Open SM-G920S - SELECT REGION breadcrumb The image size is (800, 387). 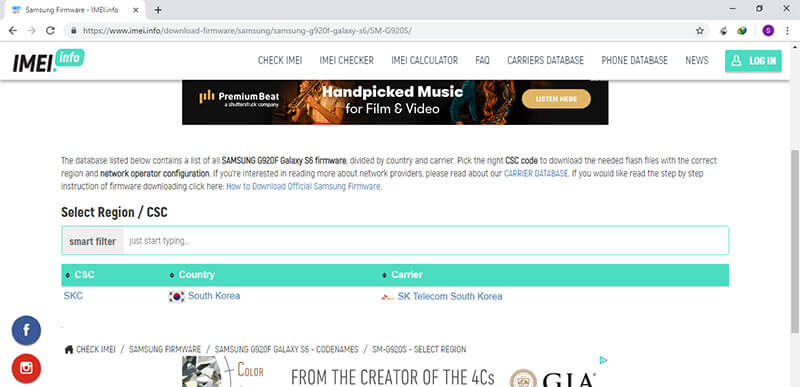coord(419,349)
